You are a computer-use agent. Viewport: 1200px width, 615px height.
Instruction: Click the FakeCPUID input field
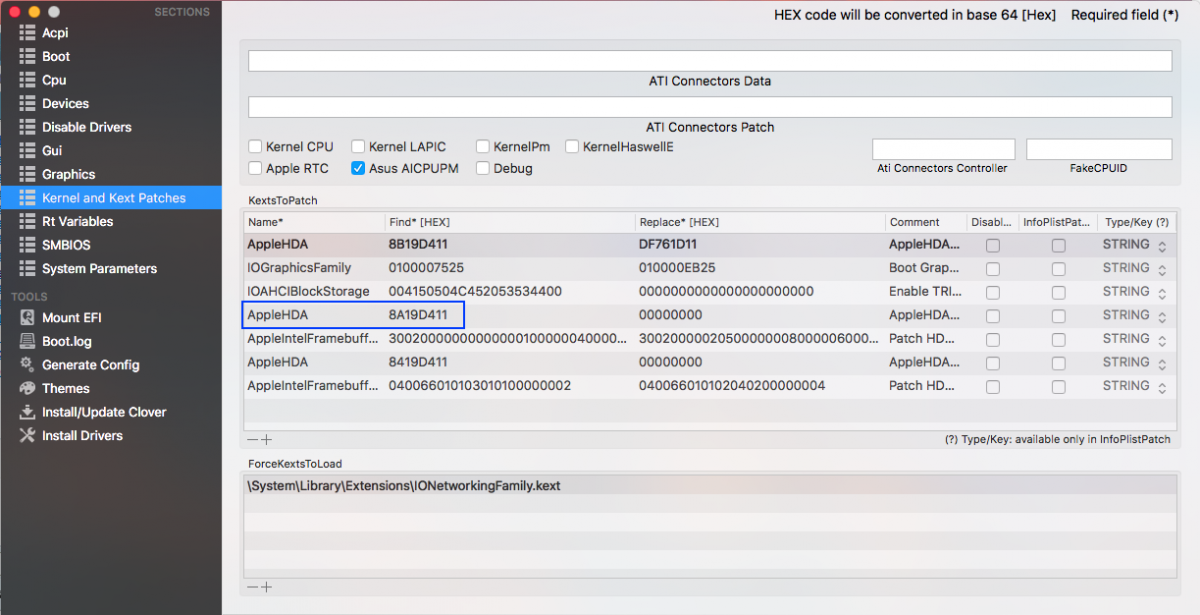point(1098,149)
